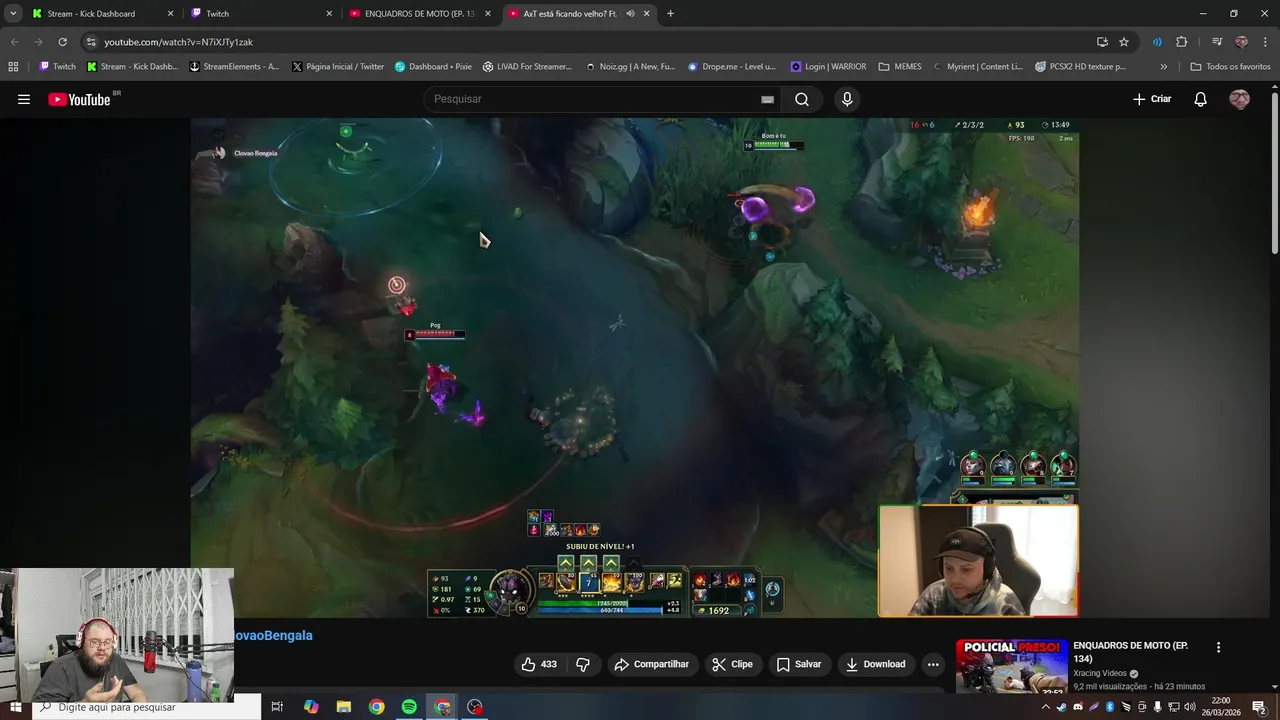
Task: Like the video with 433 likes
Action: point(538,664)
